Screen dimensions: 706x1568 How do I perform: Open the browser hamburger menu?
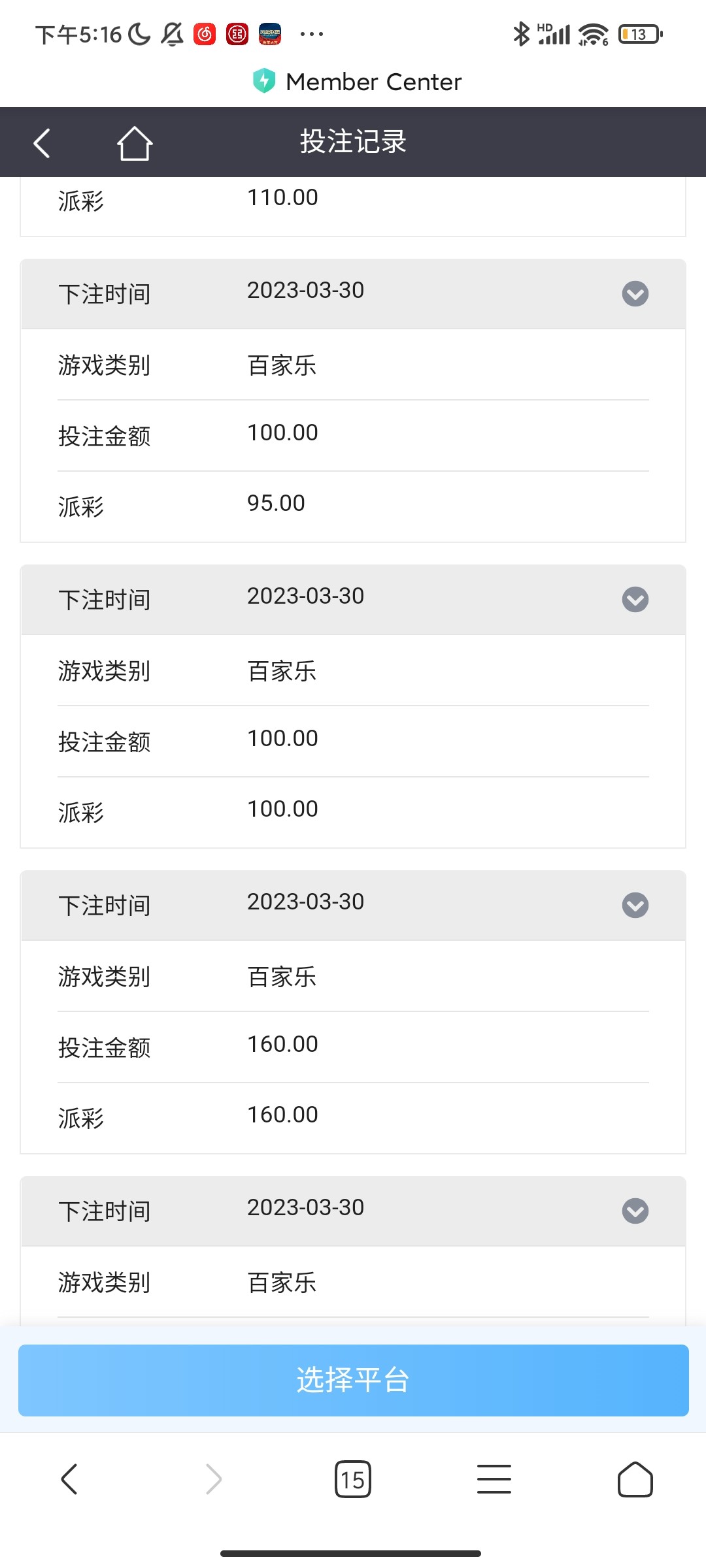tap(494, 1479)
